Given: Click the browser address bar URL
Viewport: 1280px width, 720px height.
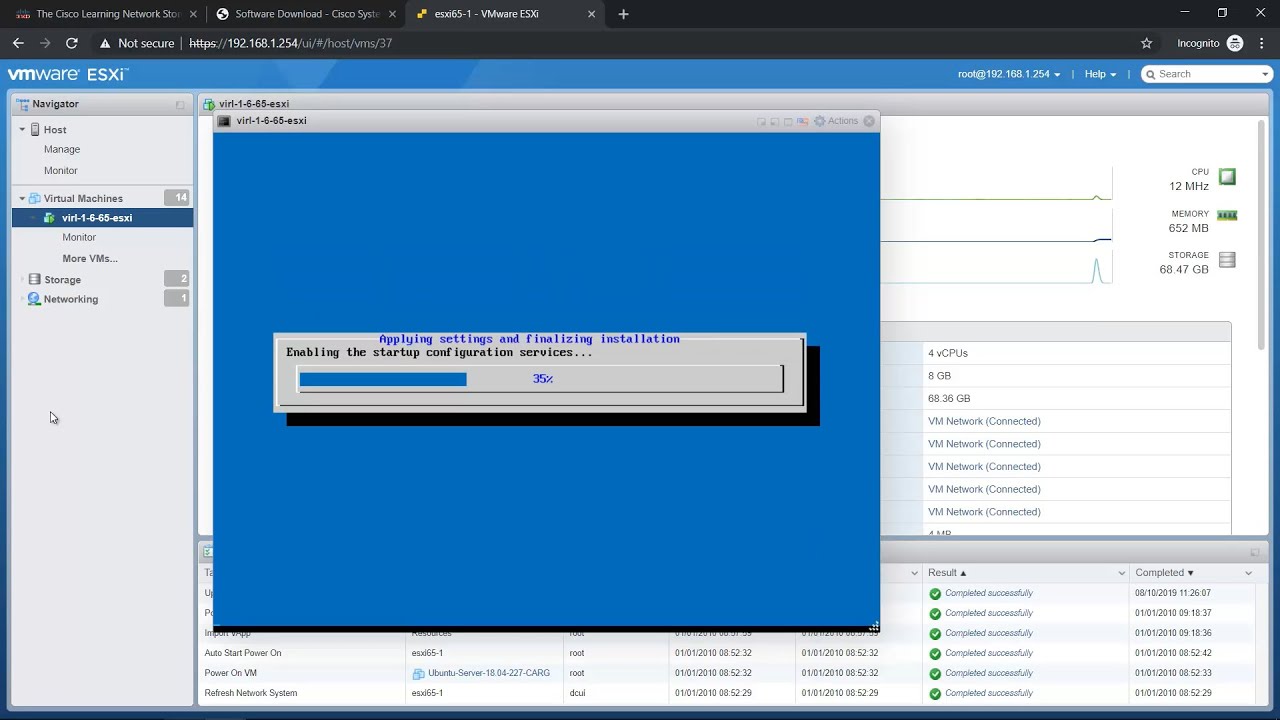Looking at the screenshot, I should pyautogui.click(x=290, y=43).
